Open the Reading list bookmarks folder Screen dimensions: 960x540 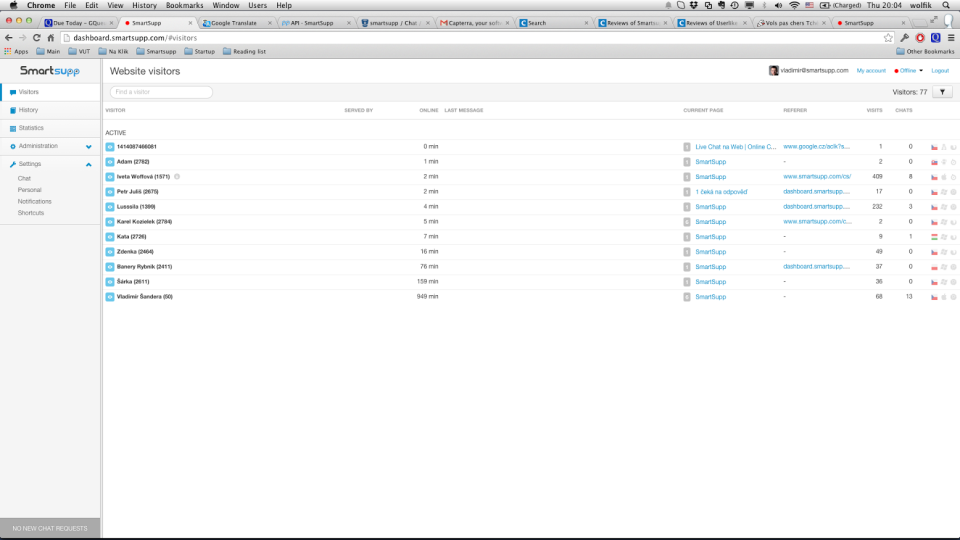click(244, 51)
